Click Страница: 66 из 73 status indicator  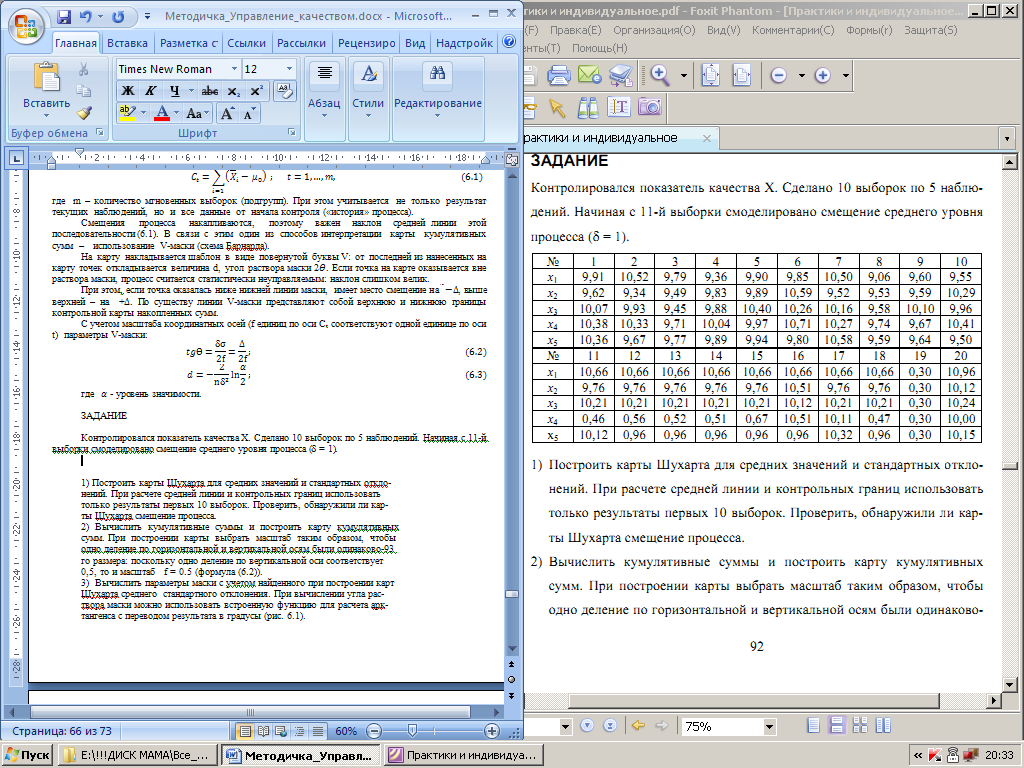coord(62,731)
